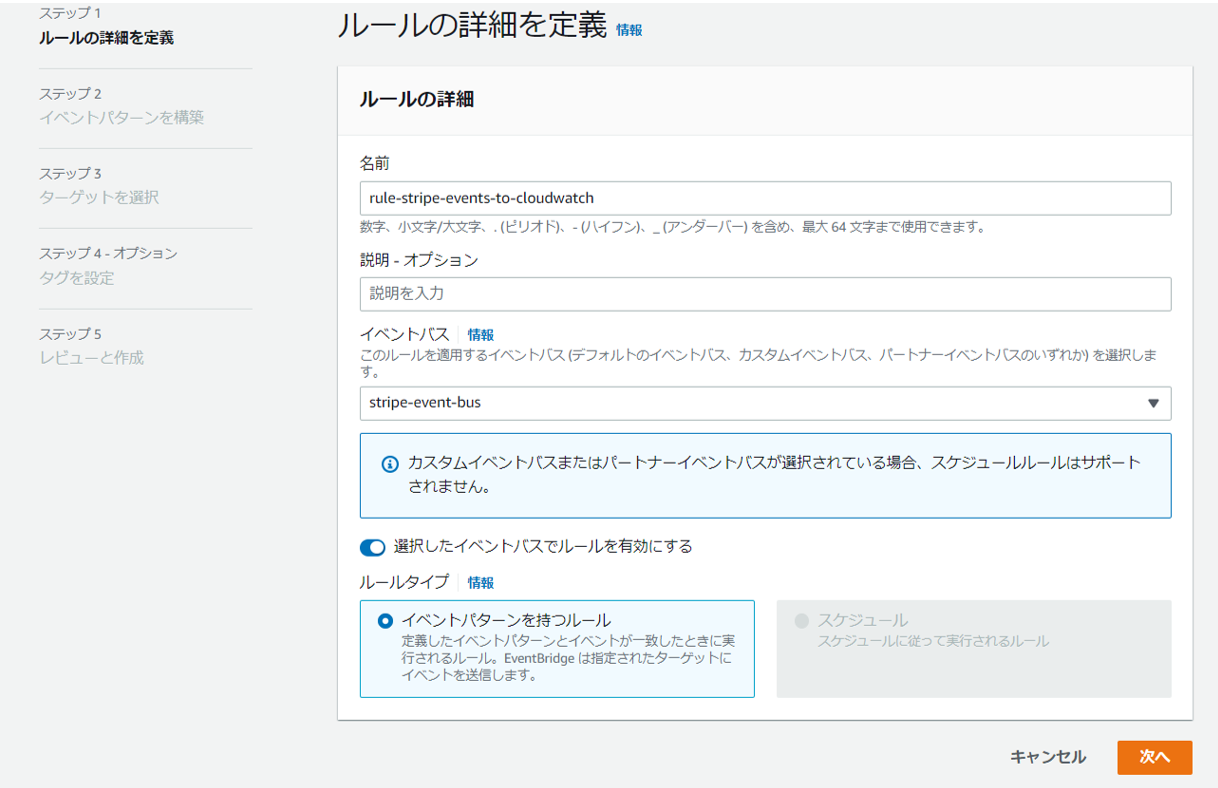Image resolution: width=1218 pixels, height=788 pixels.
Task: Open the stripe-event-bus dropdown
Action: coord(765,403)
